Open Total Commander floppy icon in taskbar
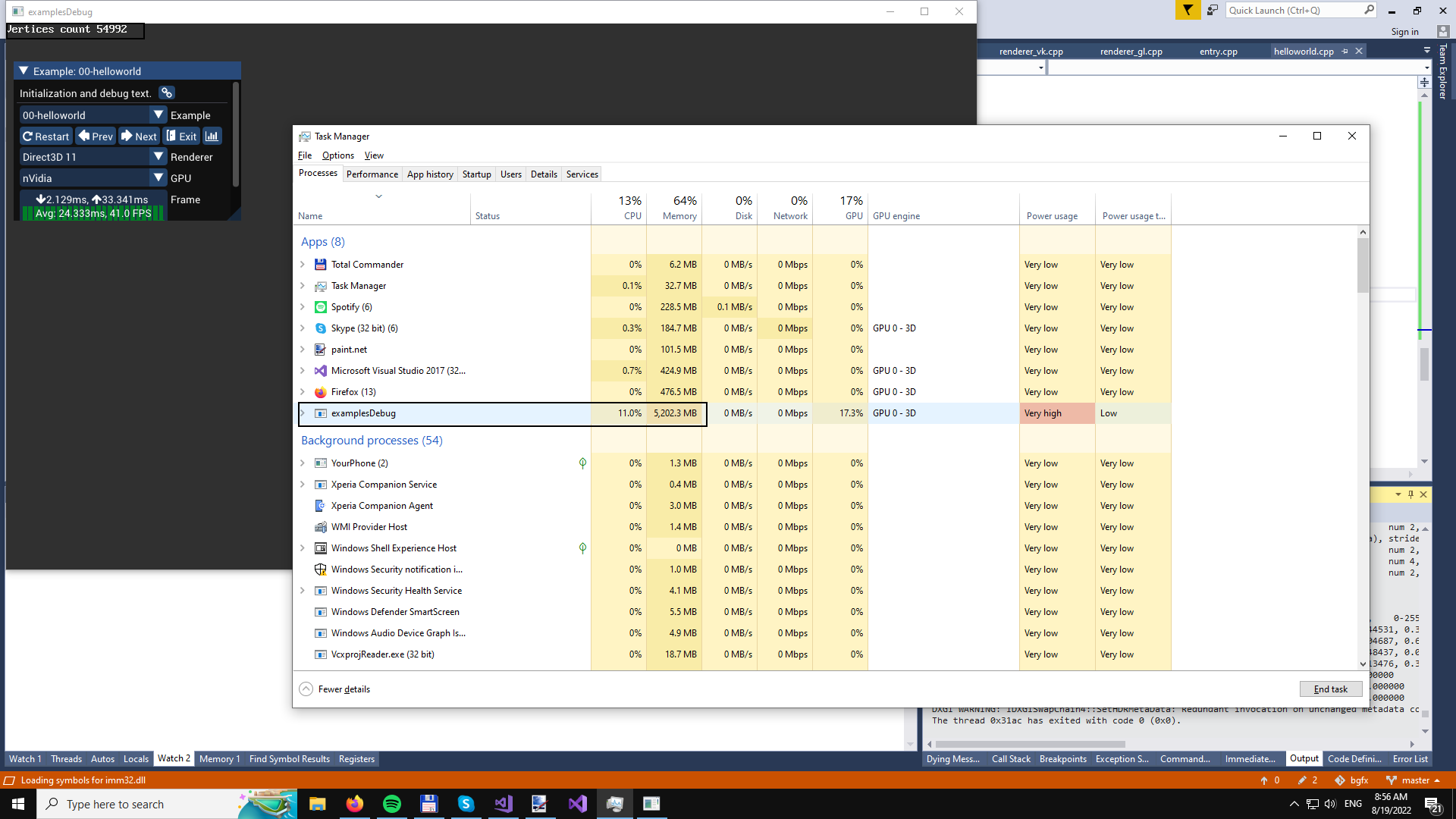The height and width of the screenshot is (819, 1456). click(x=428, y=804)
